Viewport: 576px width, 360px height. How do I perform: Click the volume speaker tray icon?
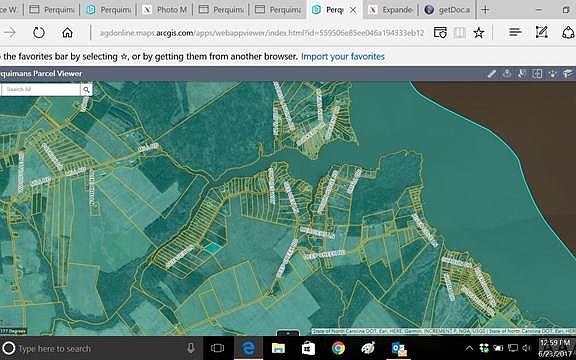pyautogui.click(x=527, y=348)
